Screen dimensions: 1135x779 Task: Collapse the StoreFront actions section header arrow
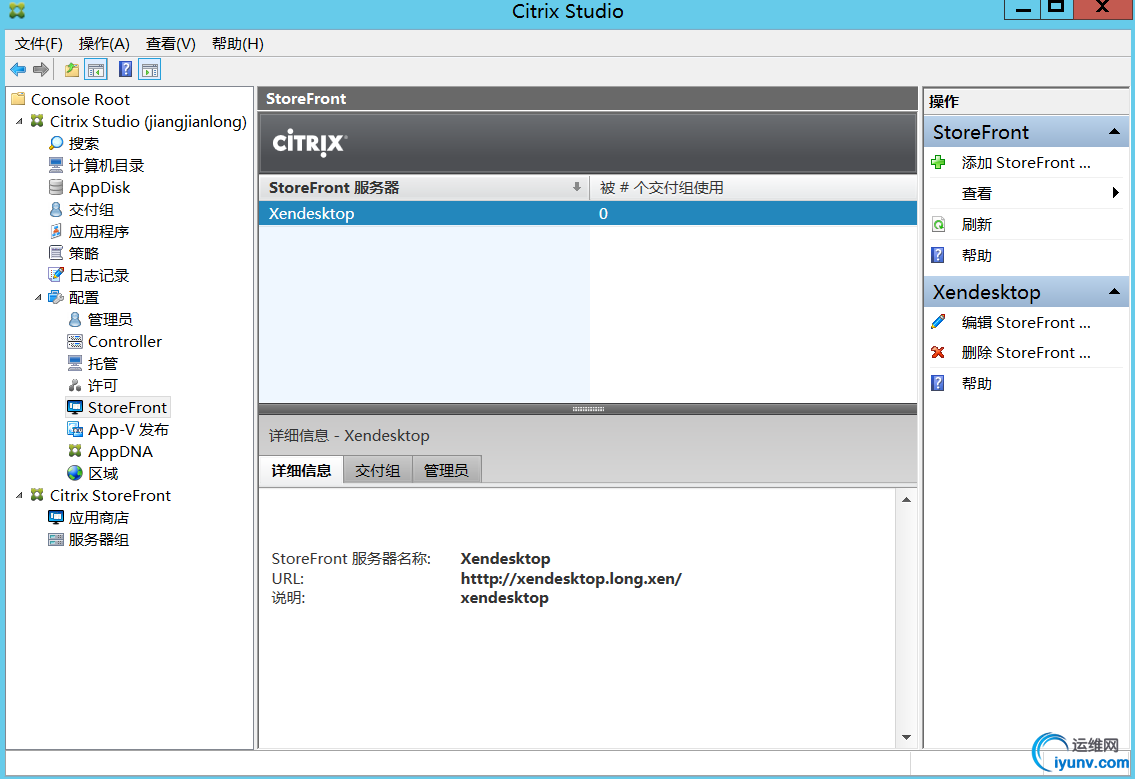pyautogui.click(x=1114, y=132)
